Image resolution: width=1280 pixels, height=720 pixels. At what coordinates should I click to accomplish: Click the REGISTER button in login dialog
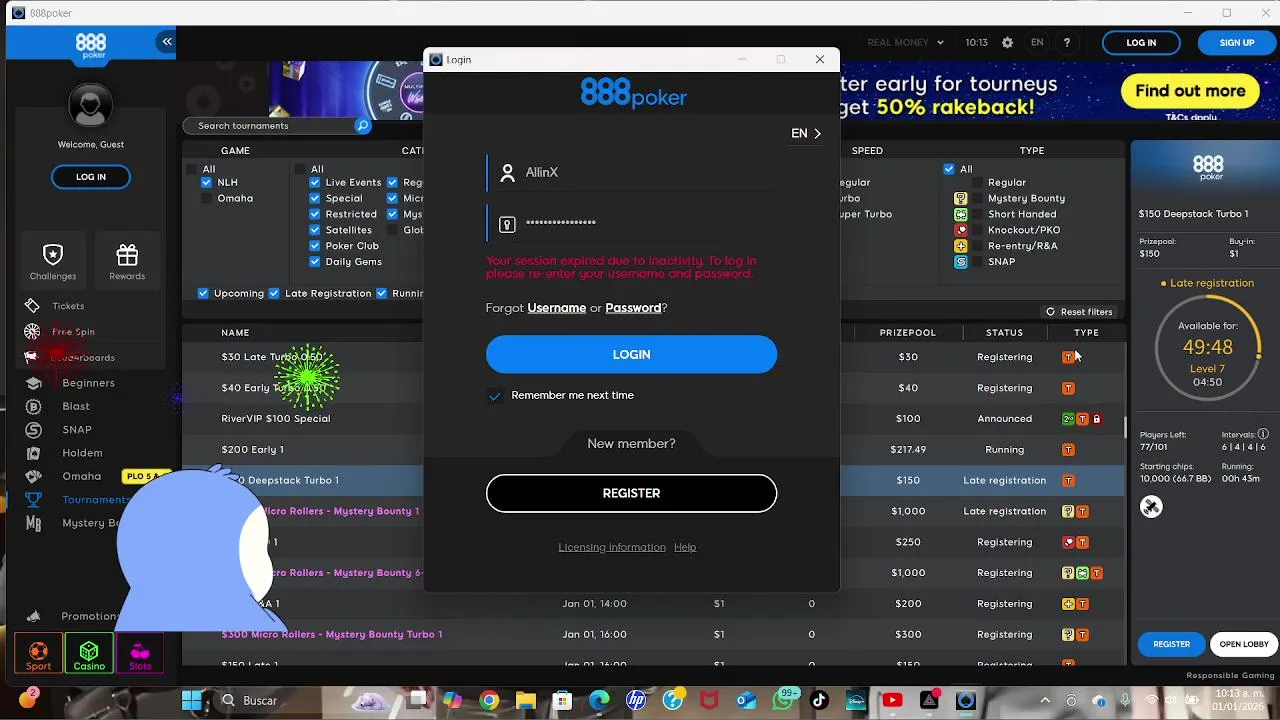pyautogui.click(x=631, y=493)
